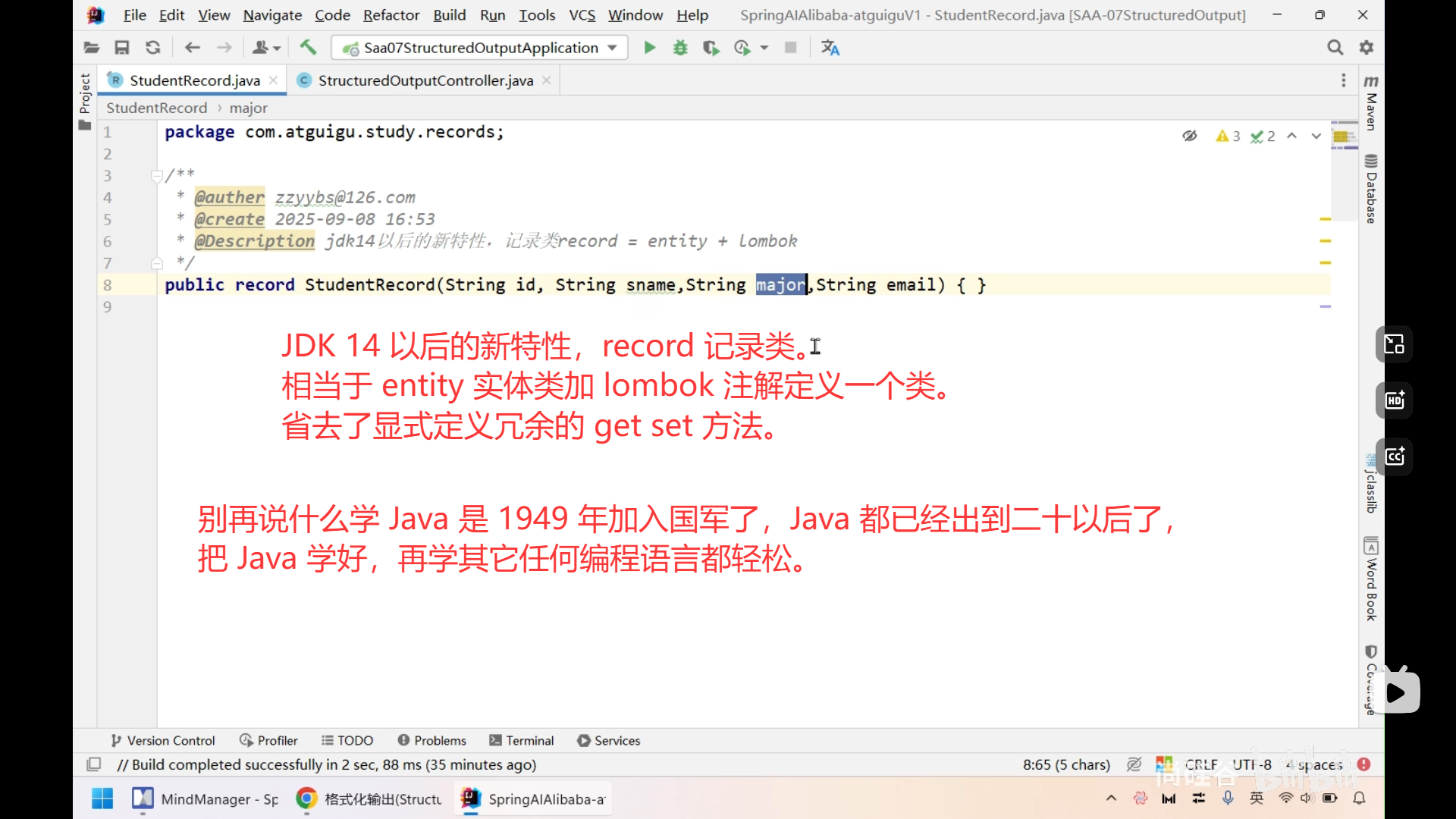Viewport: 1456px width, 819px height.
Task: Open the Refactor menu
Action: [391, 15]
